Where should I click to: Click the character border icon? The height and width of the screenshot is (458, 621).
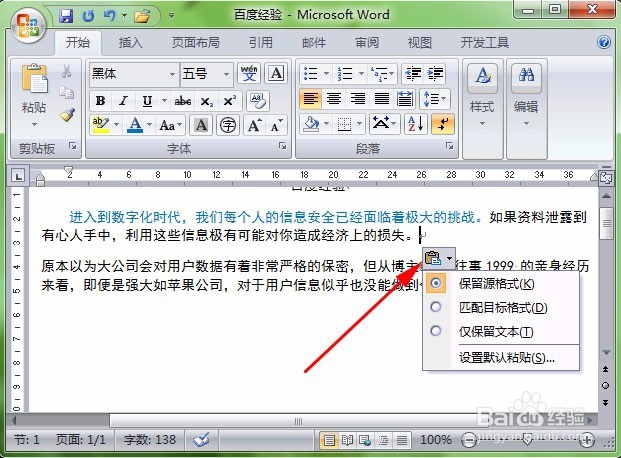tap(276, 73)
